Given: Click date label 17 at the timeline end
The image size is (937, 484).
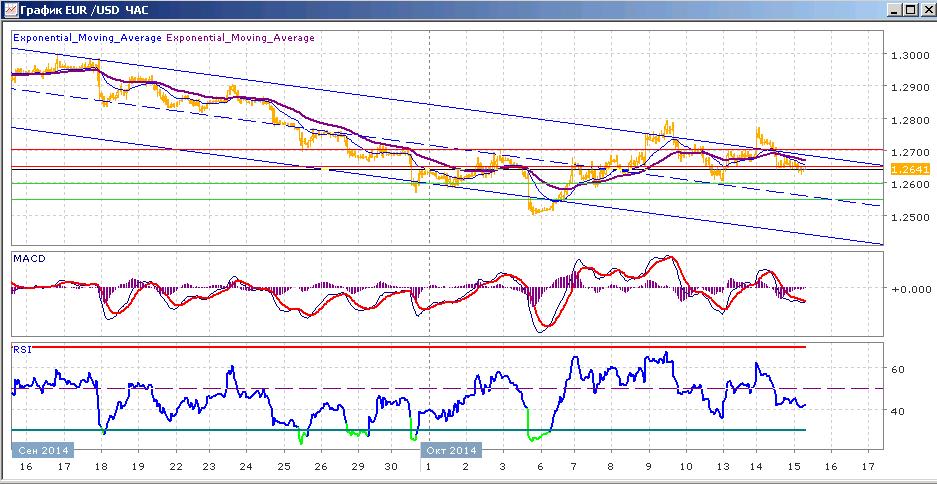Looking at the screenshot, I should coord(869,466).
